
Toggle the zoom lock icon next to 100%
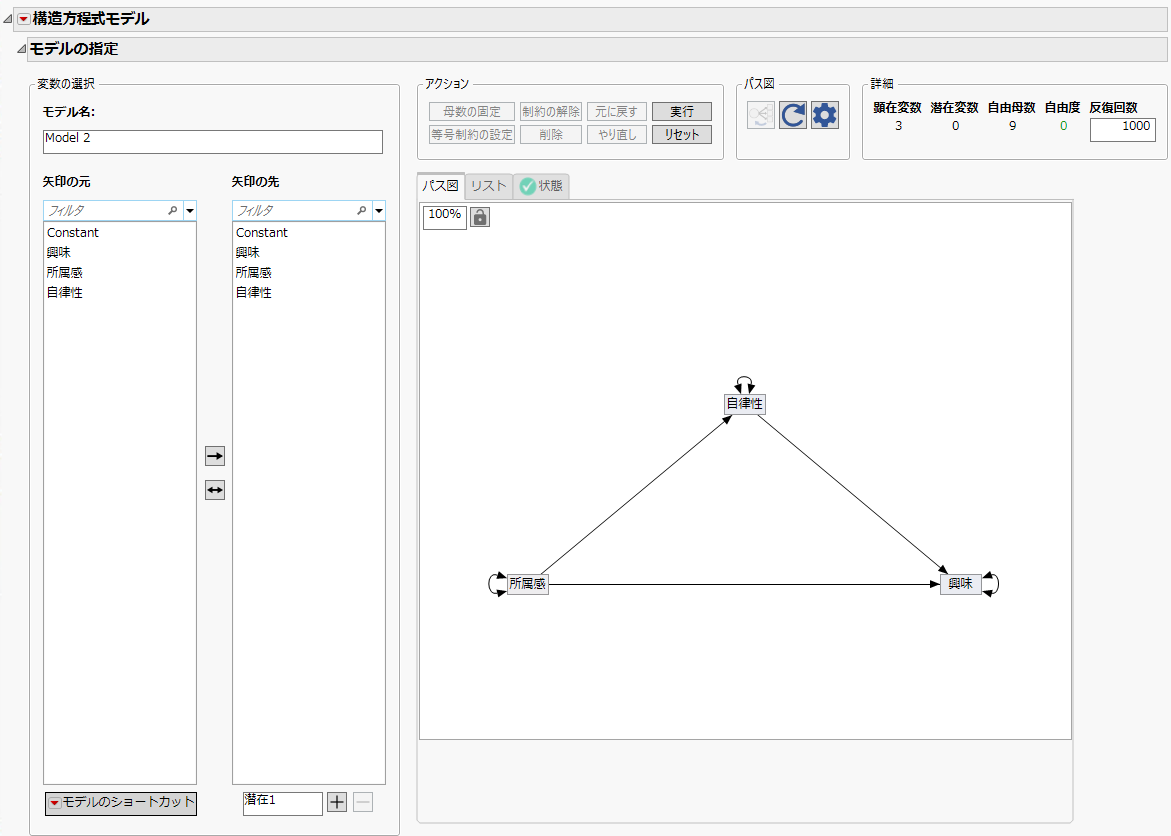[479, 216]
